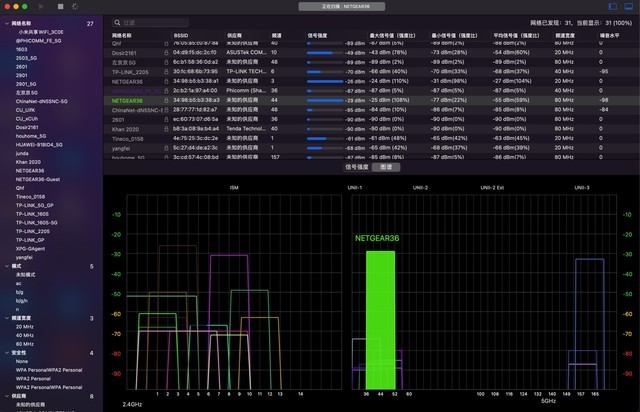Click the 网络已发现 count status text
Image resolution: width=640 pixels, height=412 pixels.
(581, 23)
